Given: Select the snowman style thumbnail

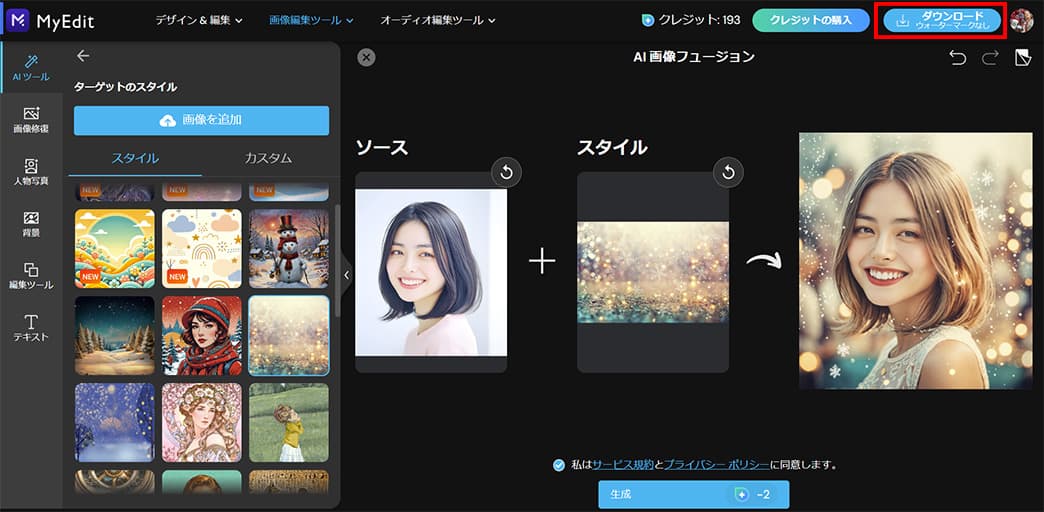Looking at the screenshot, I should pyautogui.click(x=288, y=248).
